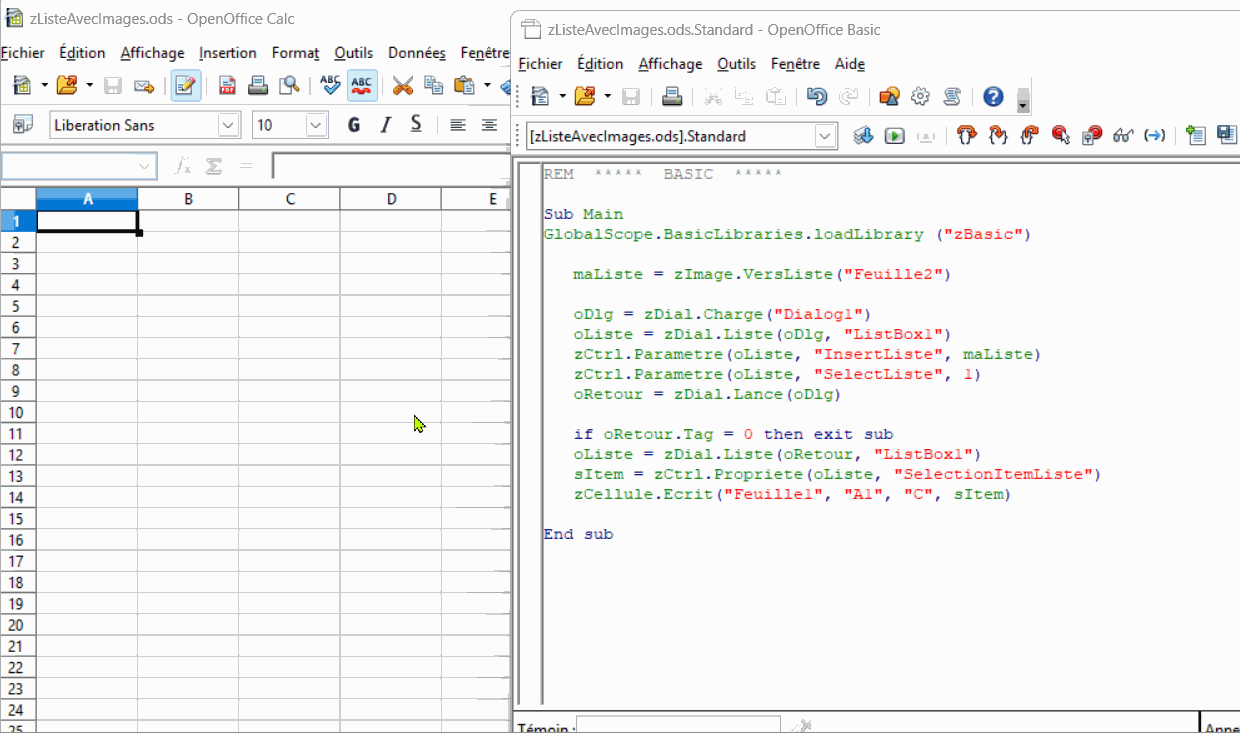Click the Compile icon in Basic toolbar
1240x733 pixels.
[863, 136]
